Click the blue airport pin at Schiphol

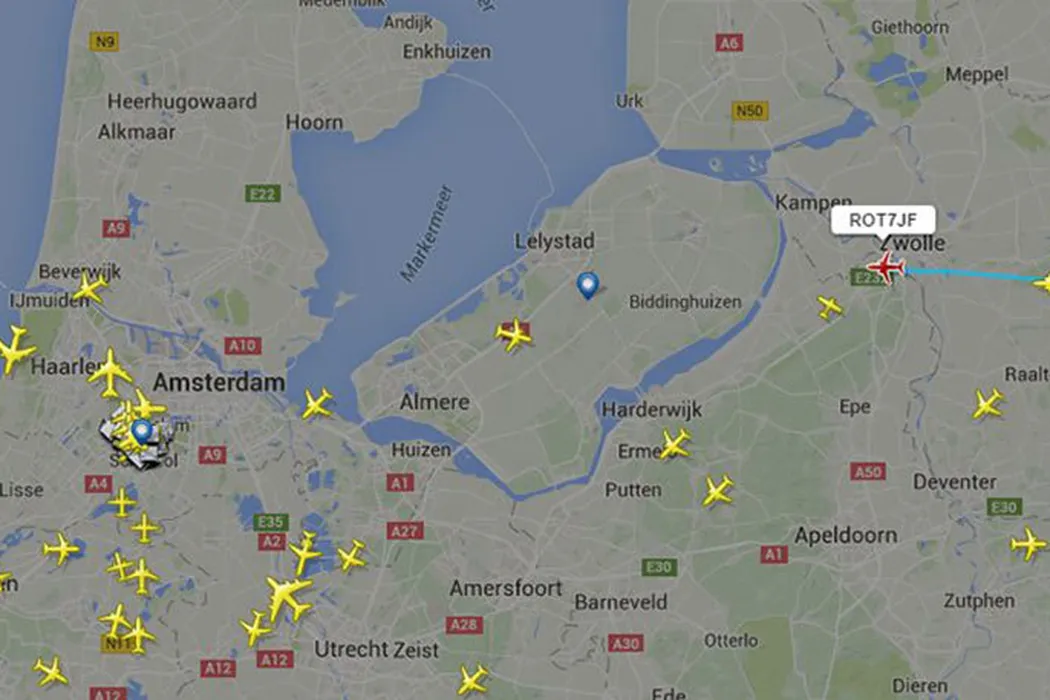coord(141,432)
